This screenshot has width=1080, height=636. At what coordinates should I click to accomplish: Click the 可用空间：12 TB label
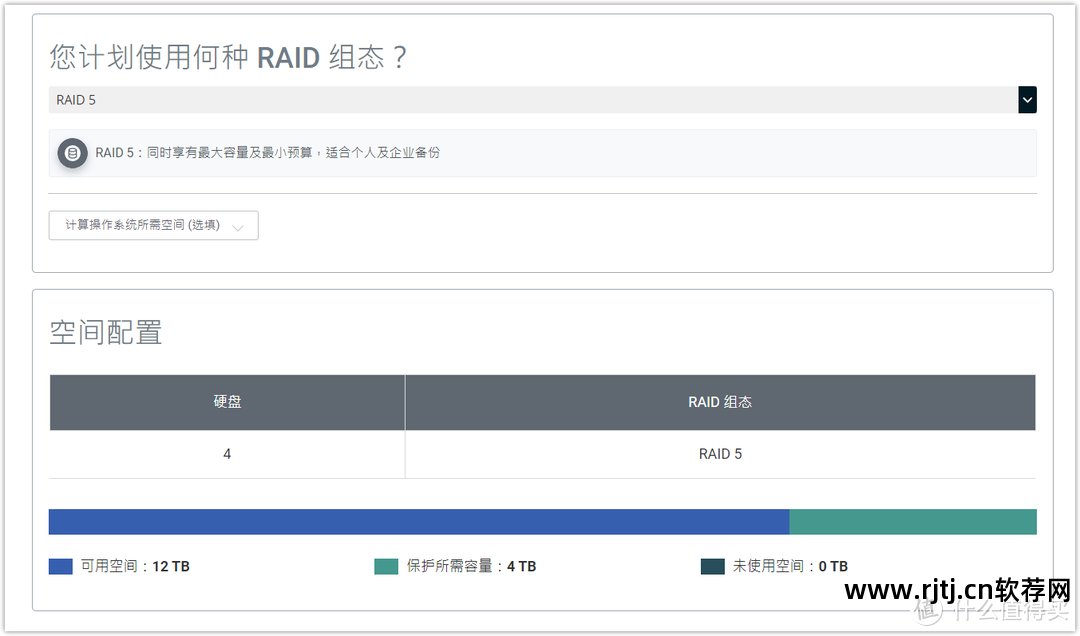click(x=135, y=566)
